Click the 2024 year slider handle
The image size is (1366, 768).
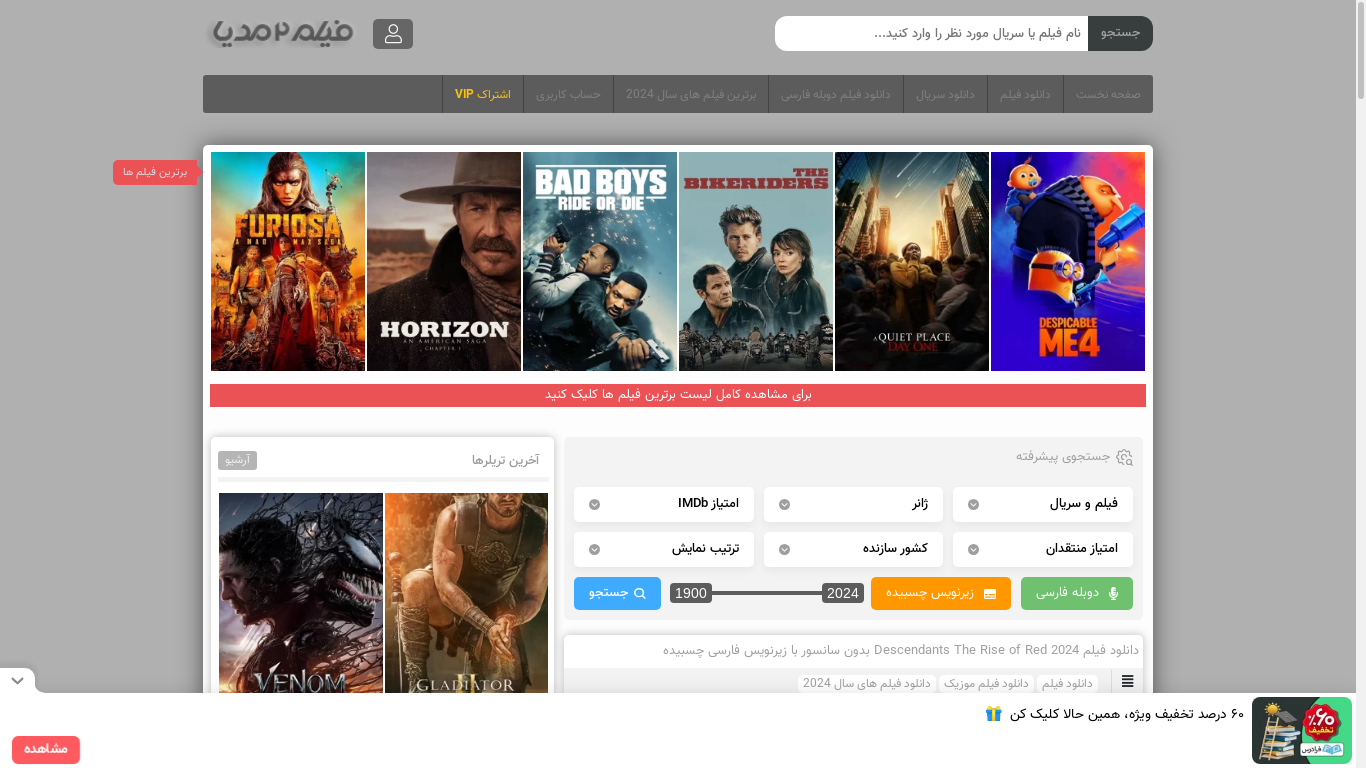843,593
